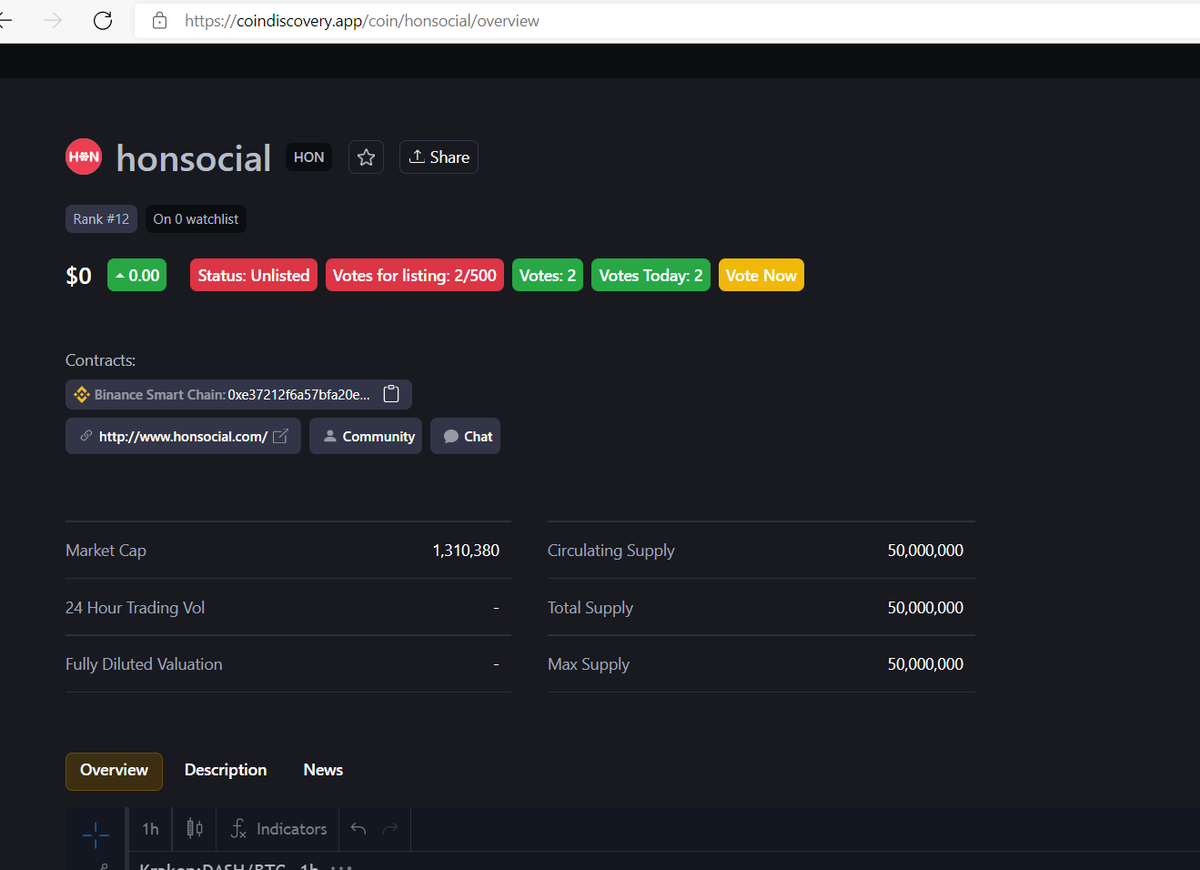Click the site lock icon in address bar
The height and width of the screenshot is (870, 1200).
point(159,21)
